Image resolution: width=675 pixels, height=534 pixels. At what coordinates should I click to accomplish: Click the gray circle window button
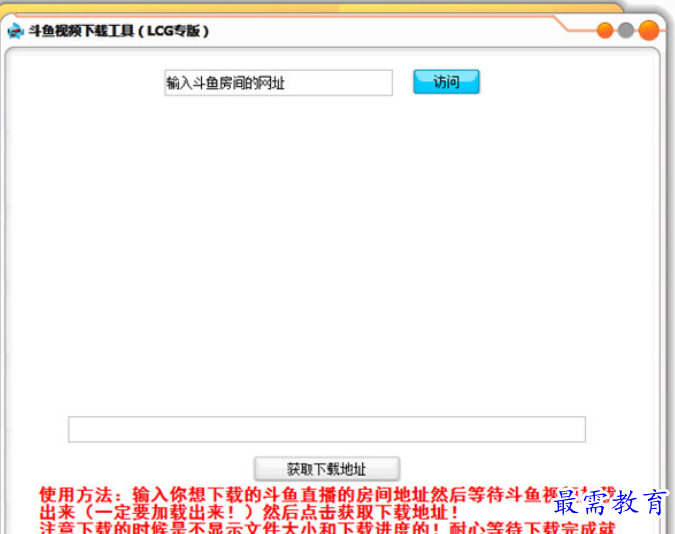(x=625, y=31)
